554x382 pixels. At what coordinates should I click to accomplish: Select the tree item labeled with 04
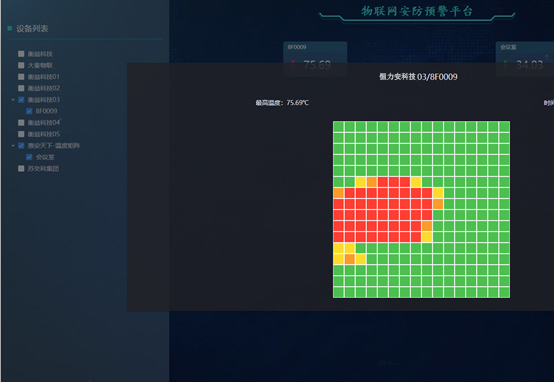click(44, 123)
